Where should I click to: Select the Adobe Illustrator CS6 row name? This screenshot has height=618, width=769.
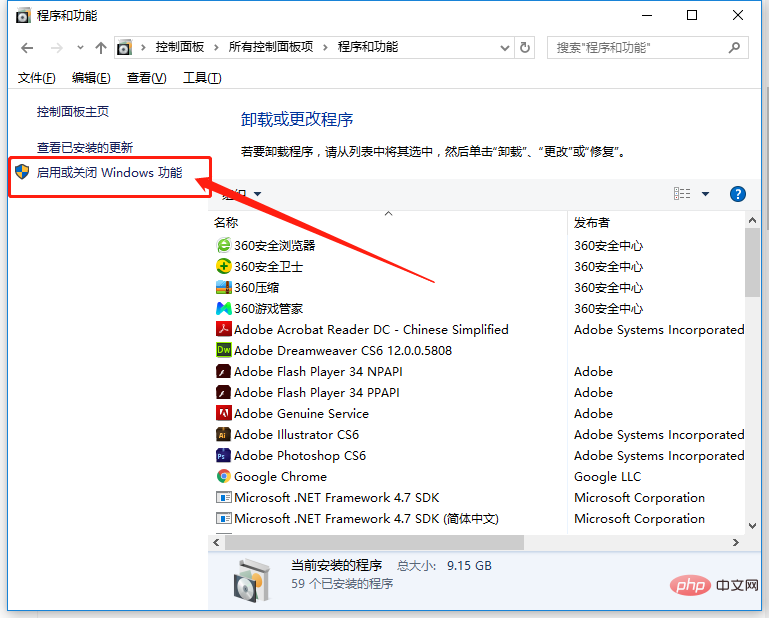(x=296, y=434)
